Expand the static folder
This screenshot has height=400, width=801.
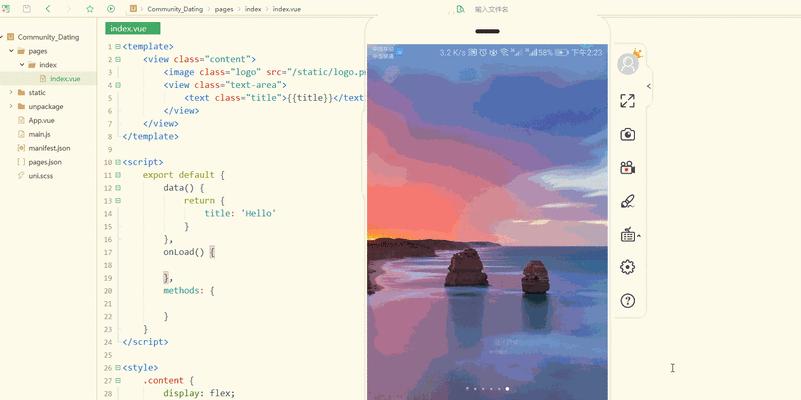[x=11, y=92]
